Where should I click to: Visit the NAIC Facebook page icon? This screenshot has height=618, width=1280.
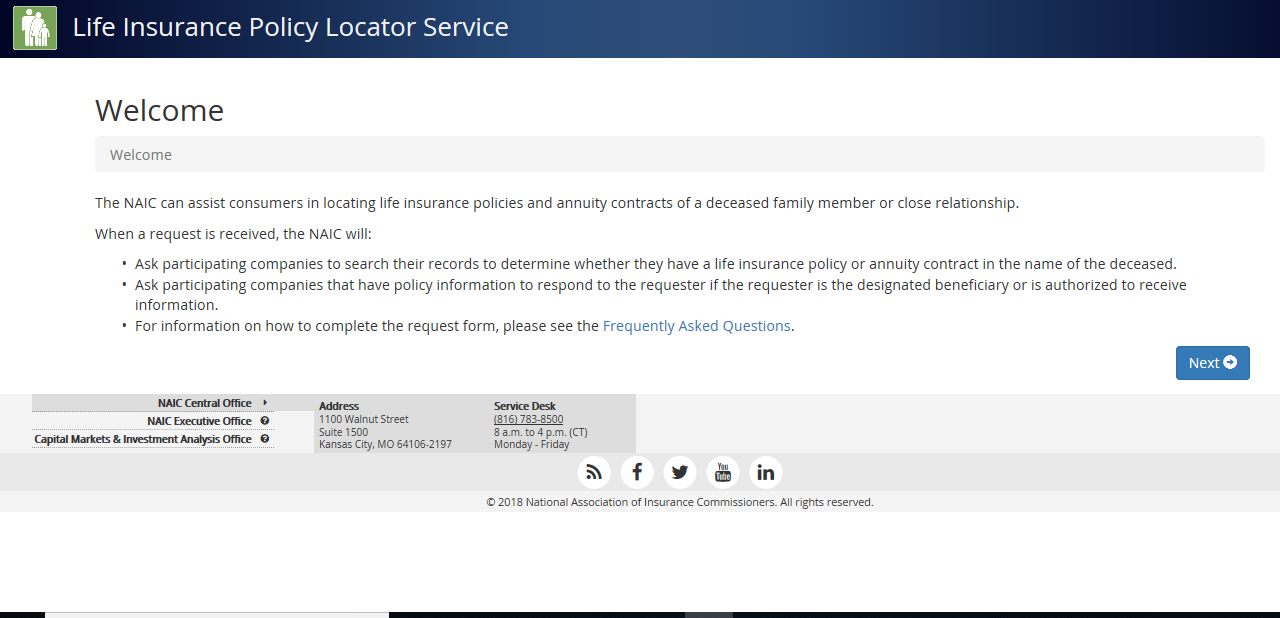pos(637,471)
